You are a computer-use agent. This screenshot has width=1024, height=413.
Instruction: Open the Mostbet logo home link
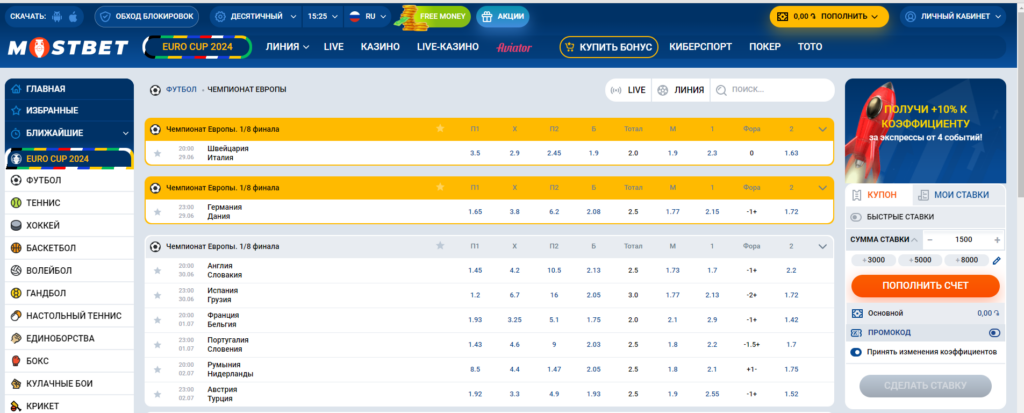click(x=70, y=48)
